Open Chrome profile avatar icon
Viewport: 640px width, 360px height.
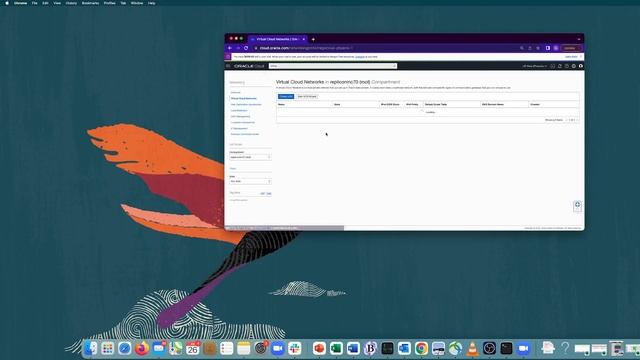coord(556,48)
